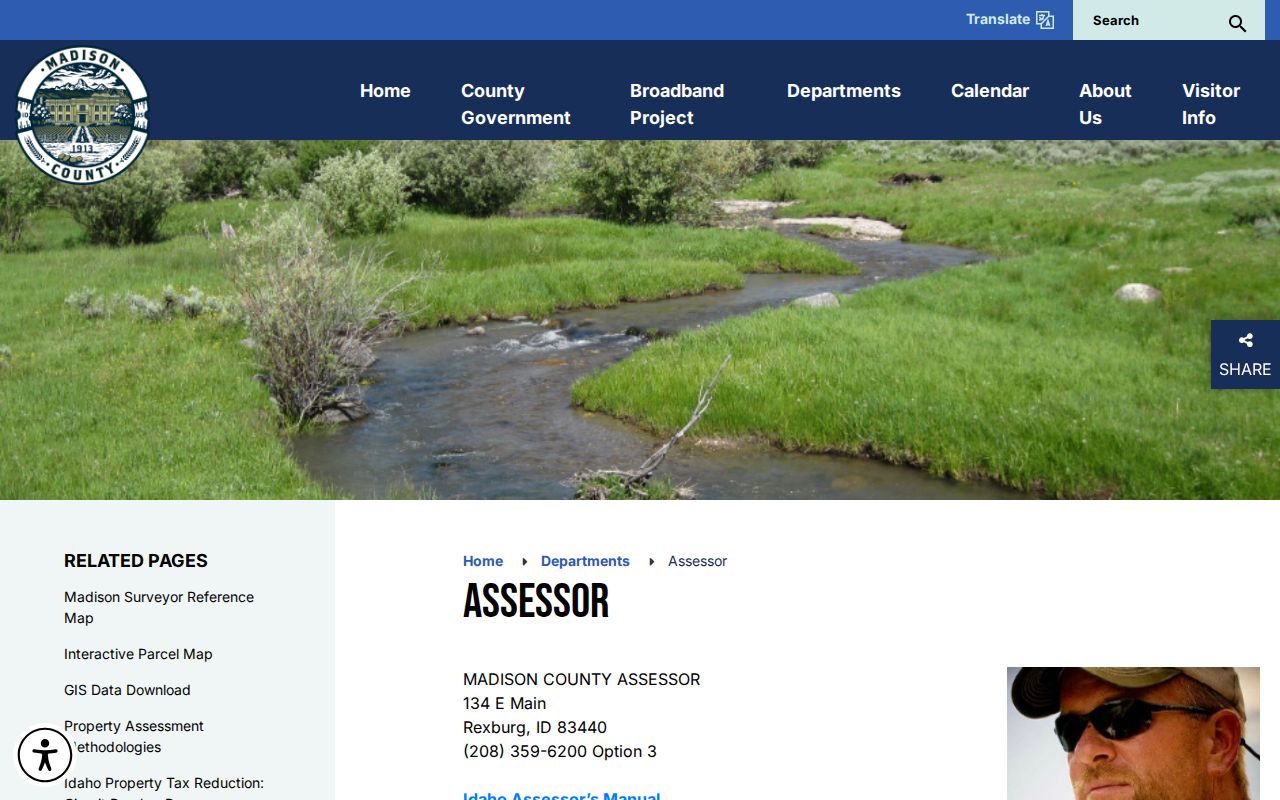Open Madison Surveyor Reference Map link
Image resolution: width=1280 pixels, height=800 pixels.
click(x=159, y=607)
